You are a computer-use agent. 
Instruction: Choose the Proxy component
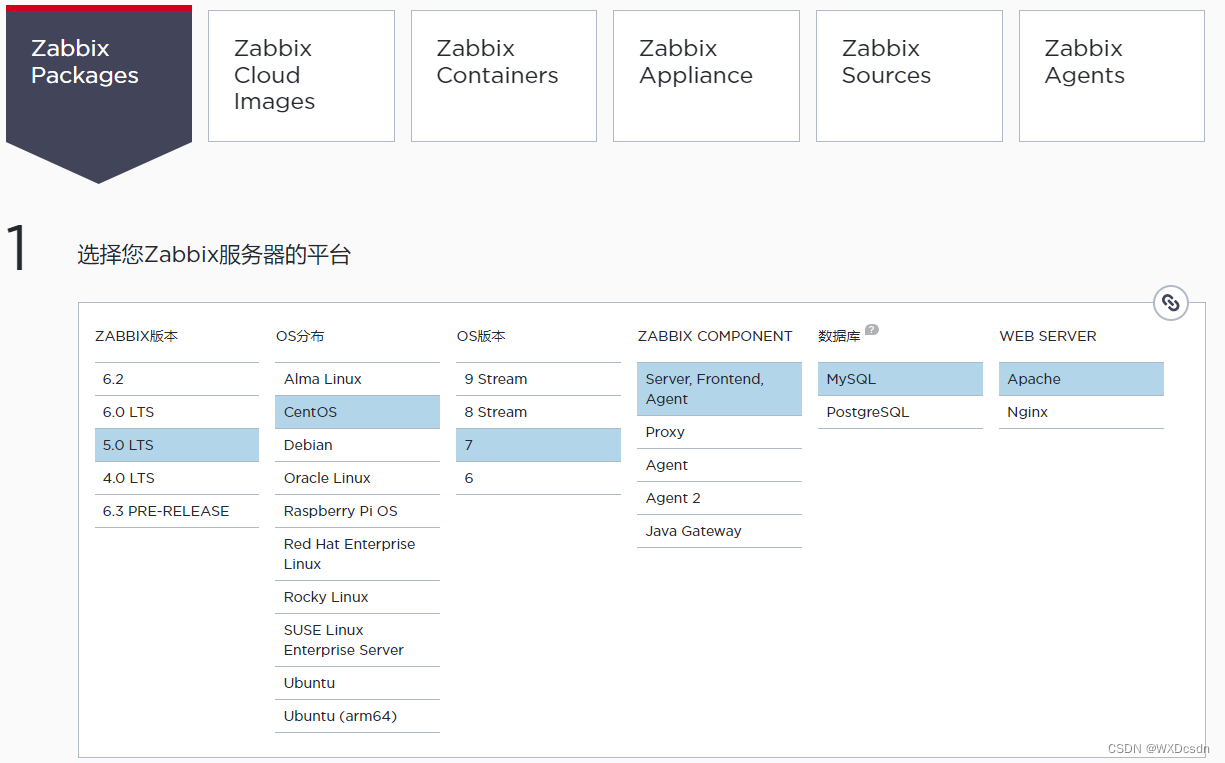click(x=719, y=431)
